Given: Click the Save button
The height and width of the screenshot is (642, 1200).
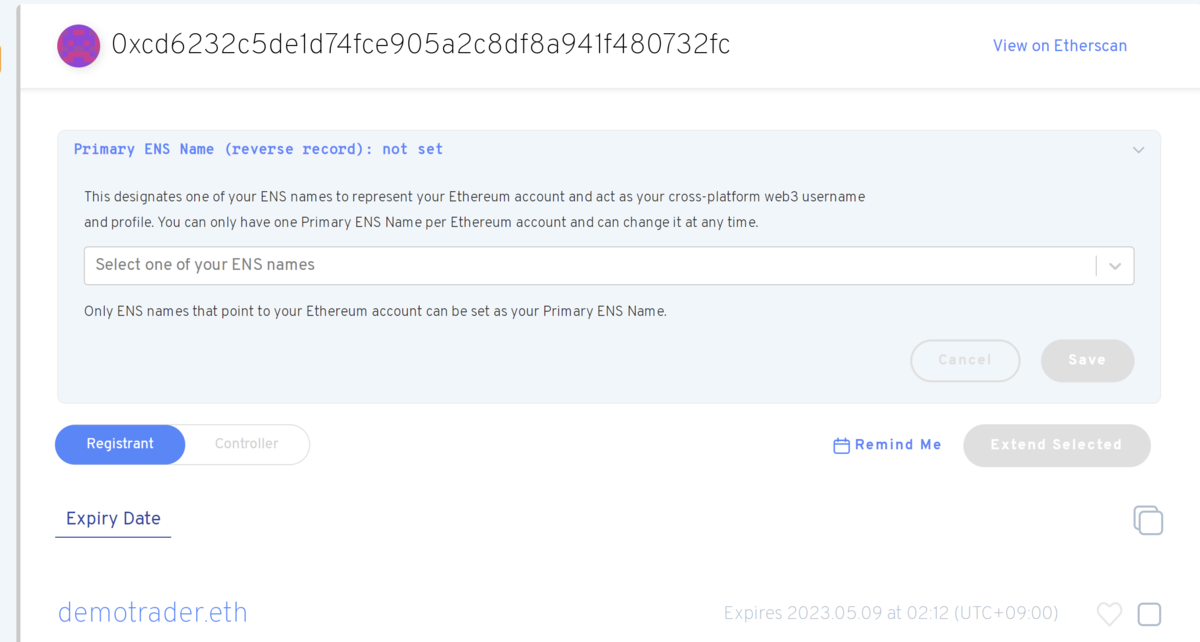Looking at the screenshot, I should tap(1087, 360).
